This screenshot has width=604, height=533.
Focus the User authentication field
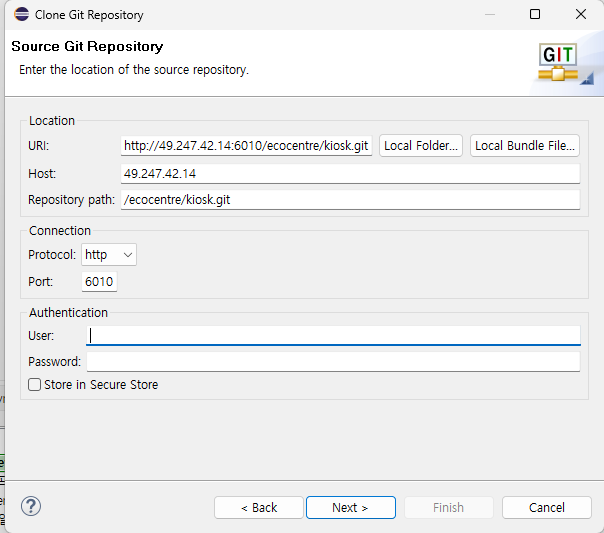point(333,335)
